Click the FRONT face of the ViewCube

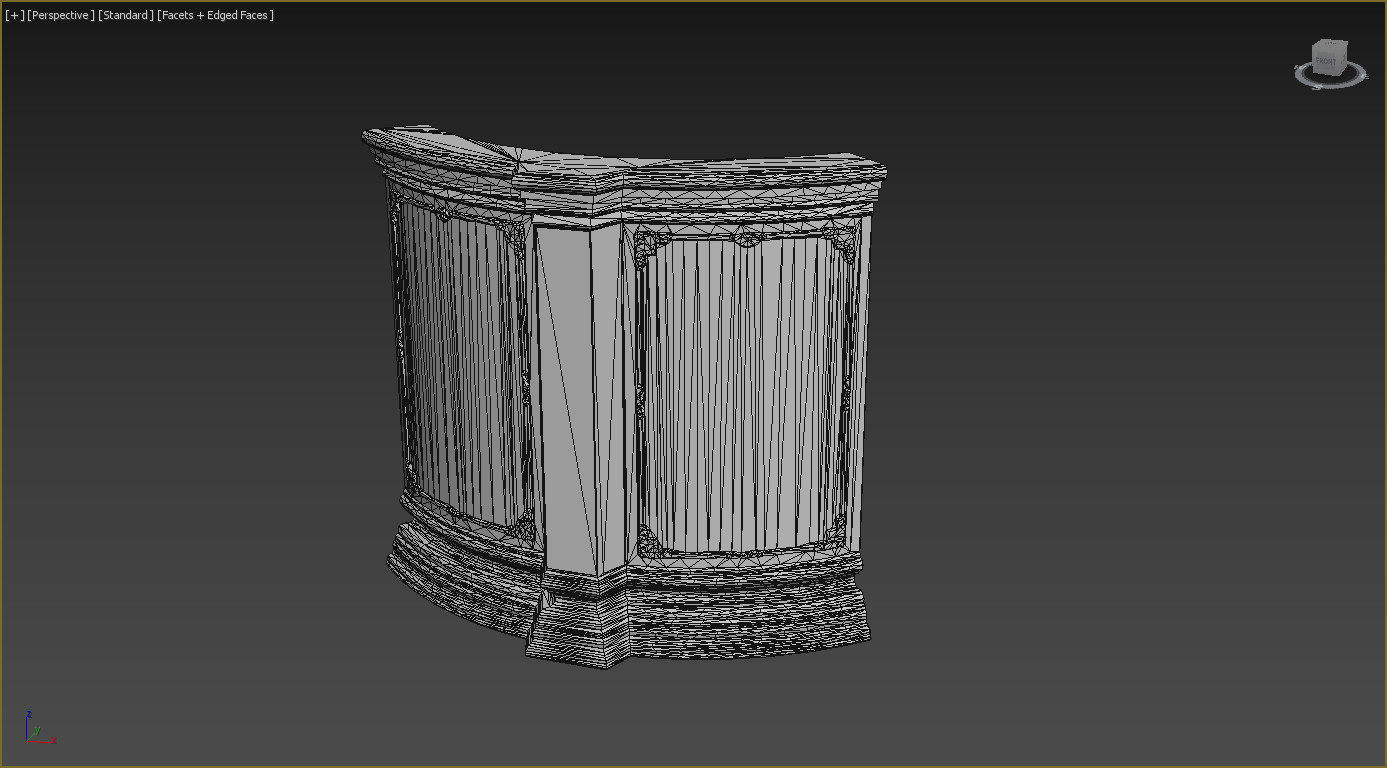pyautogui.click(x=1326, y=61)
